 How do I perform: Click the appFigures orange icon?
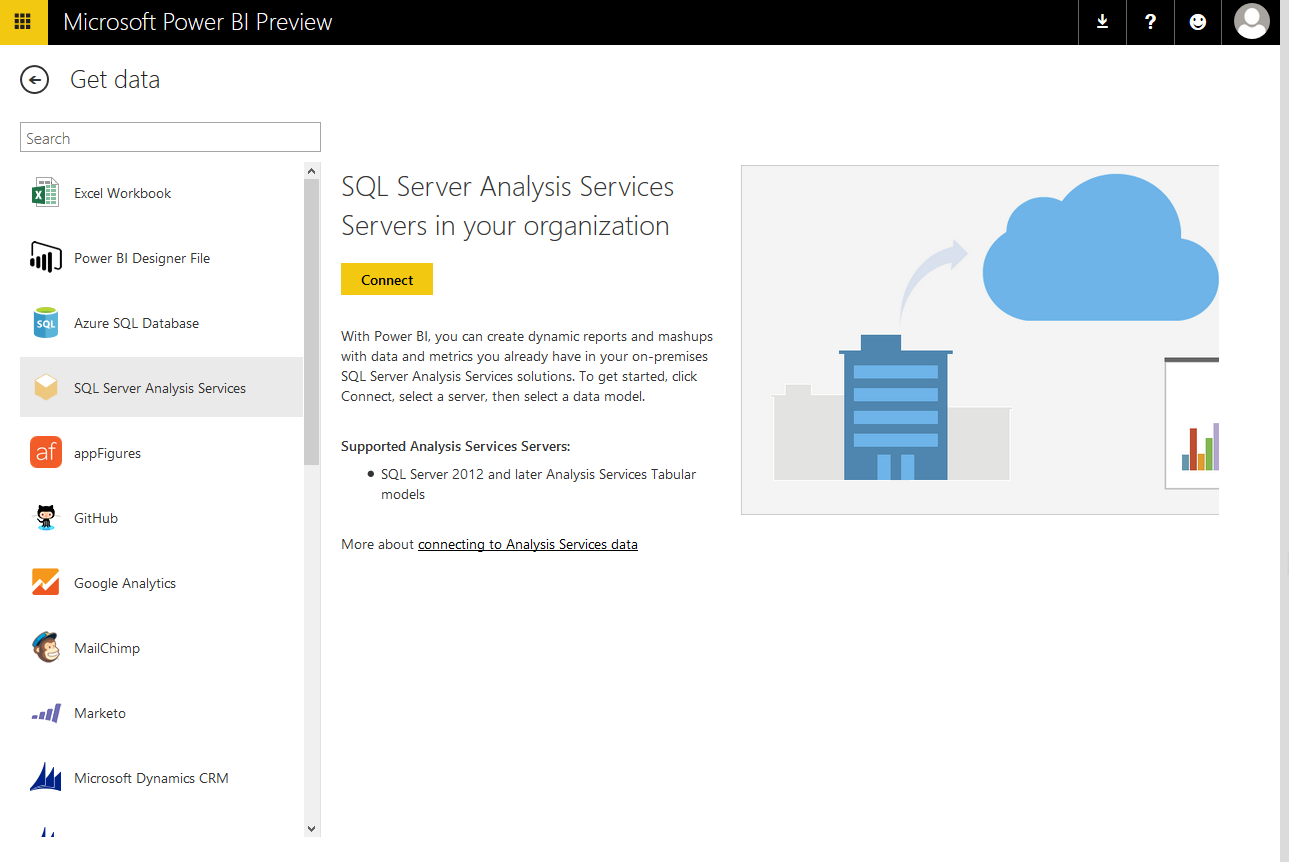46,453
